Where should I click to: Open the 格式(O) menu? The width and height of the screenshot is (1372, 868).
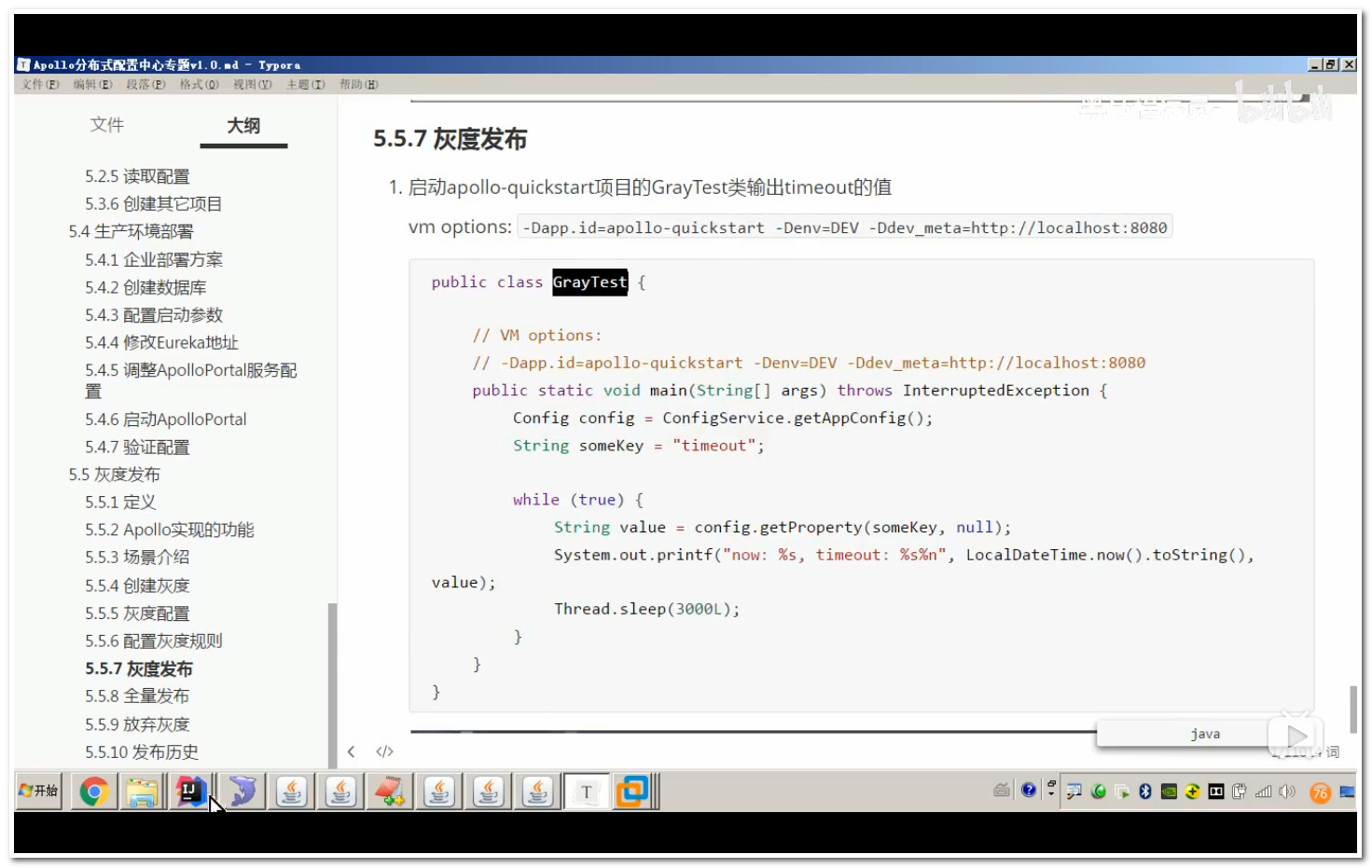[200, 84]
